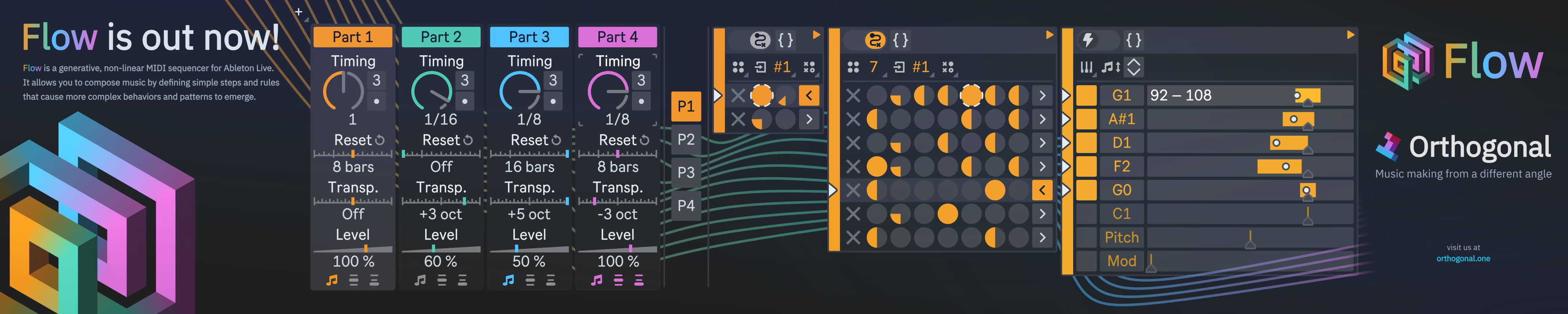Screen dimensions: 1568x314
Task: Click the curly braces icon in output module
Action: [x=1133, y=40]
